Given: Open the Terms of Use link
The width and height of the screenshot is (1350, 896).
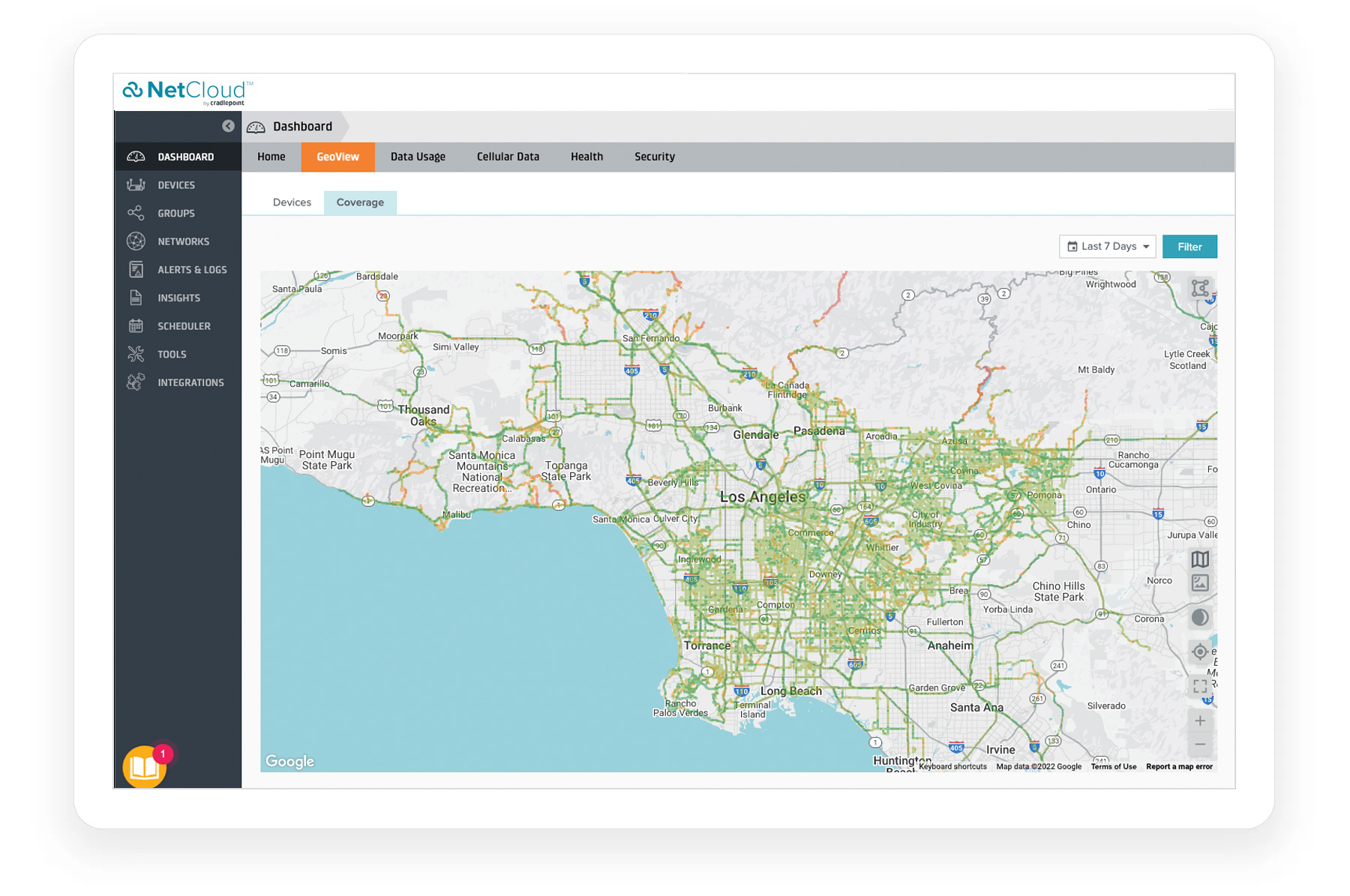Looking at the screenshot, I should click(1113, 766).
